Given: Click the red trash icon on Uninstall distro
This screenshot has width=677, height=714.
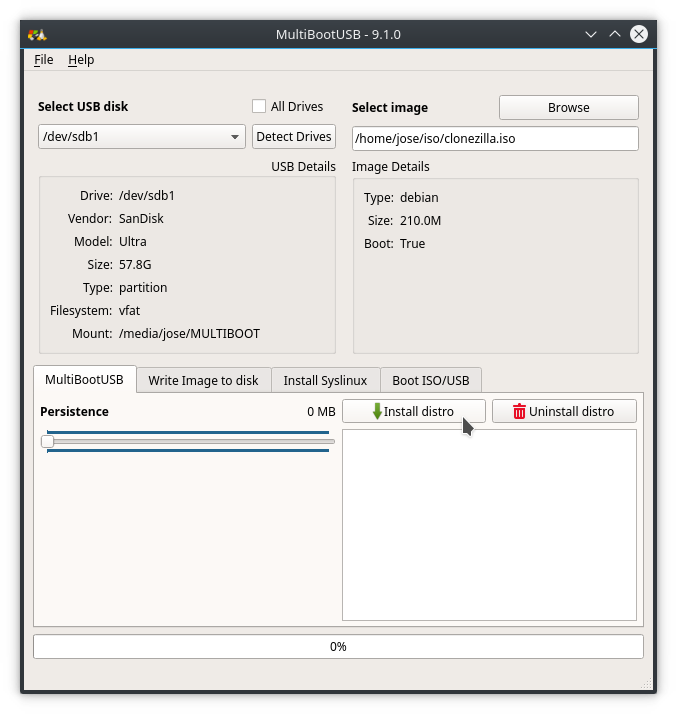Looking at the screenshot, I should click(519, 411).
